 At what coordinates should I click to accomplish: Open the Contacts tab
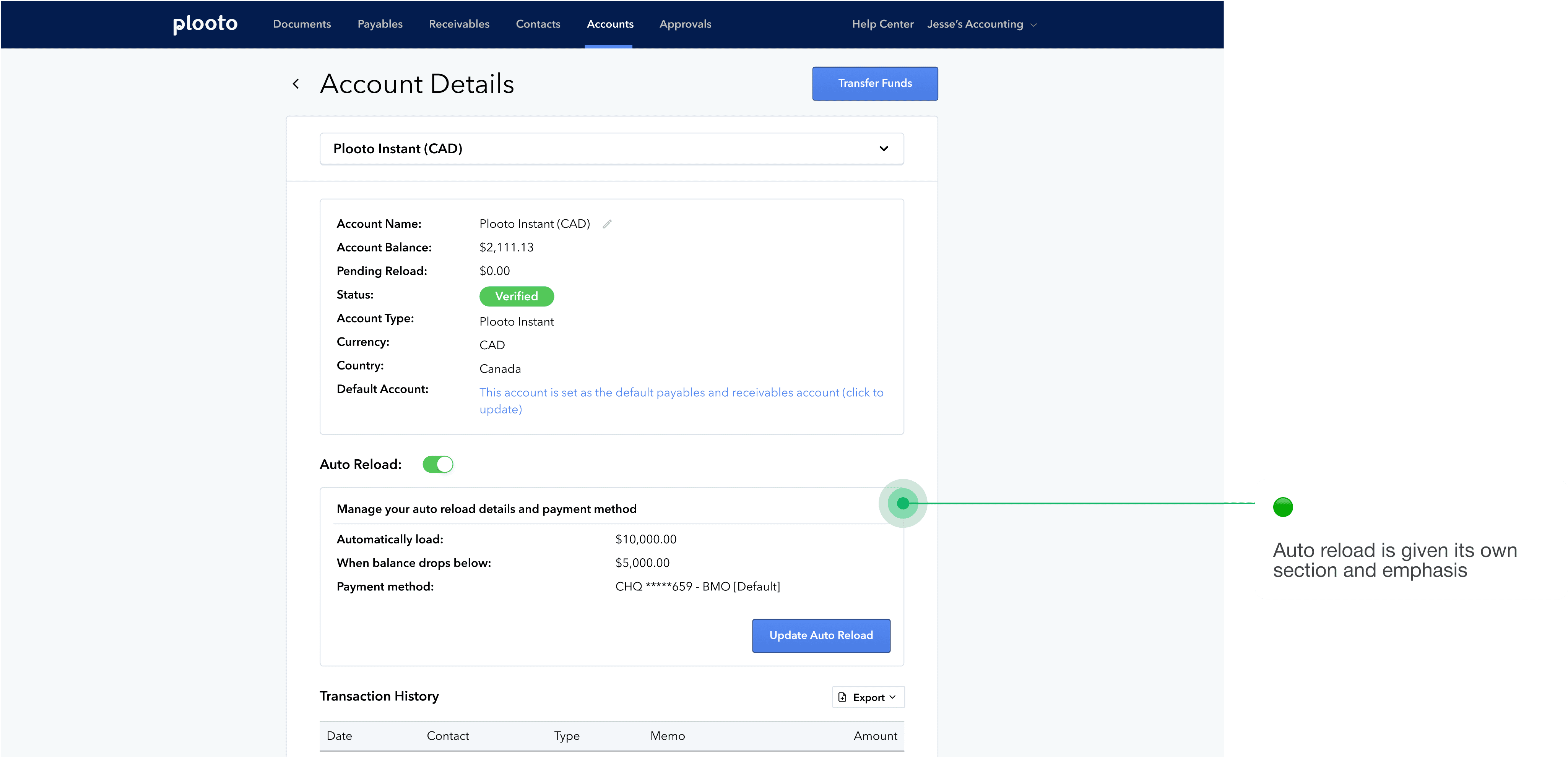(x=538, y=24)
